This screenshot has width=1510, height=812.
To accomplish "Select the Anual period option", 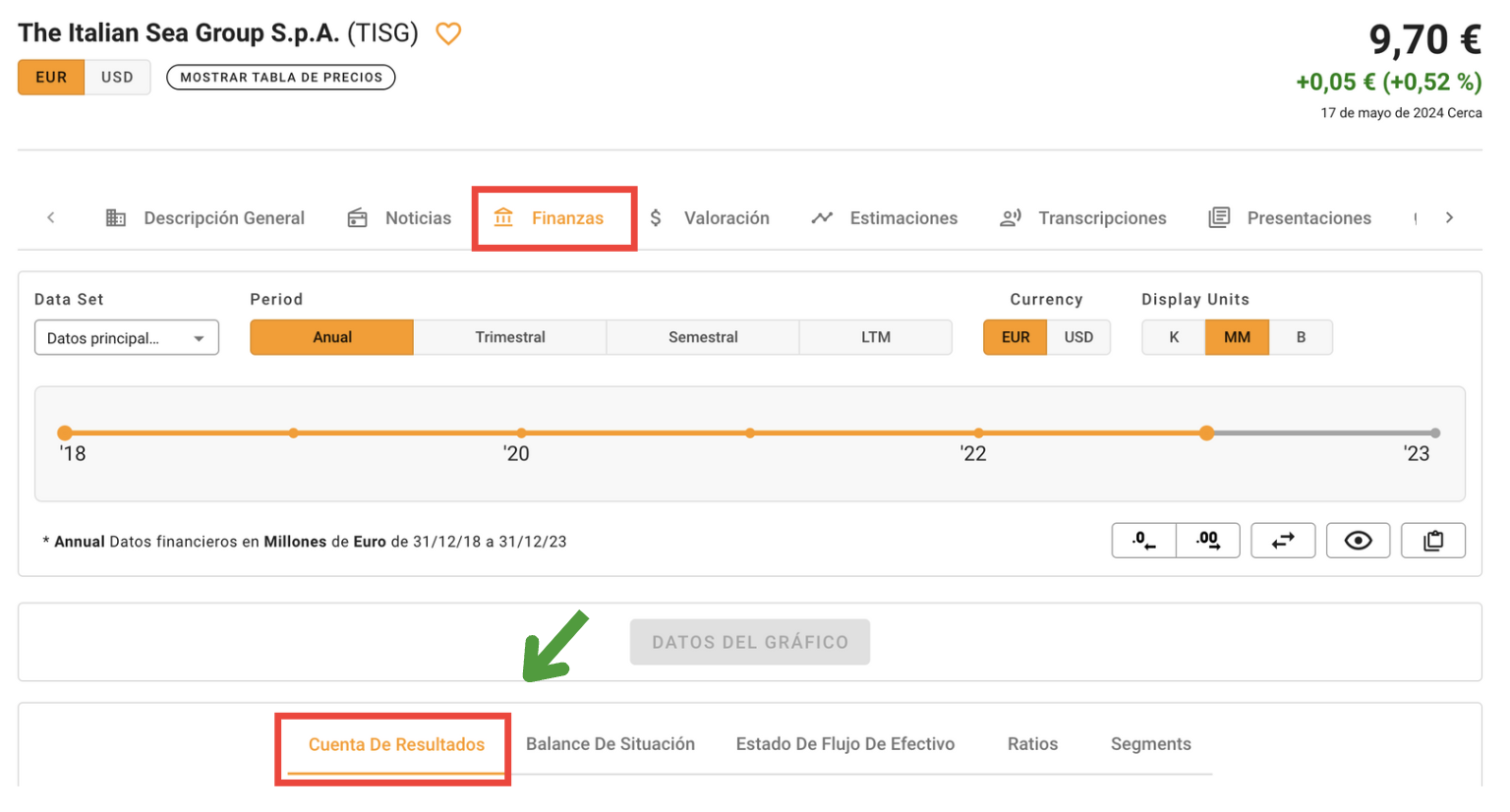I will (x=332, y=337).
